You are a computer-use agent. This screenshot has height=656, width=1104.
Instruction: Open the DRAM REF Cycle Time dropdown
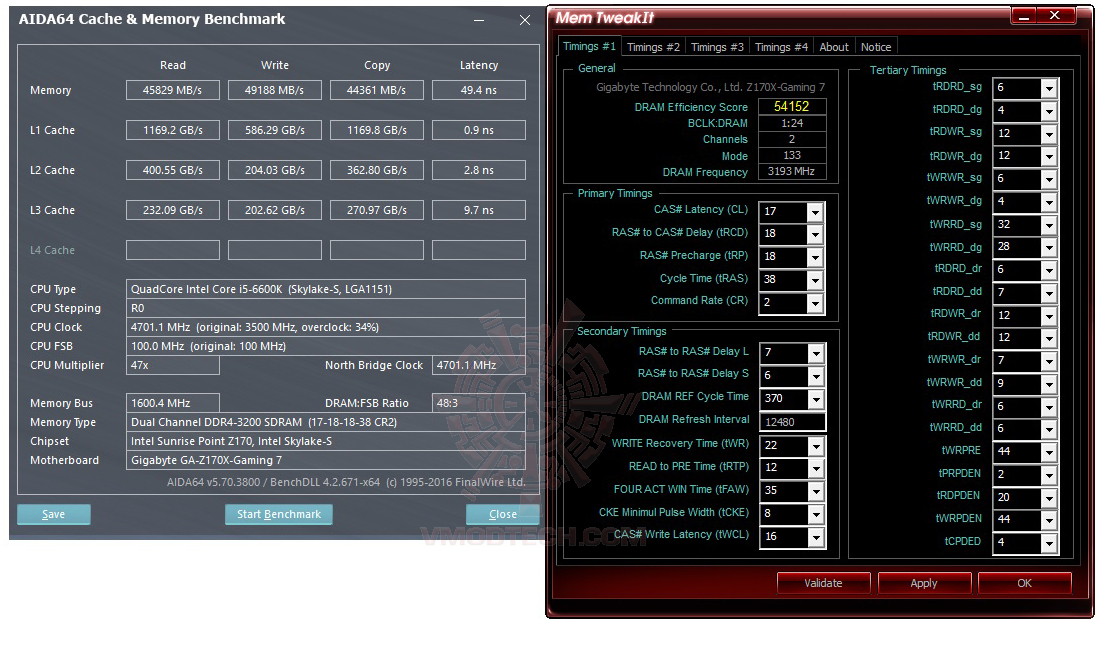click(x=815, y=399)
